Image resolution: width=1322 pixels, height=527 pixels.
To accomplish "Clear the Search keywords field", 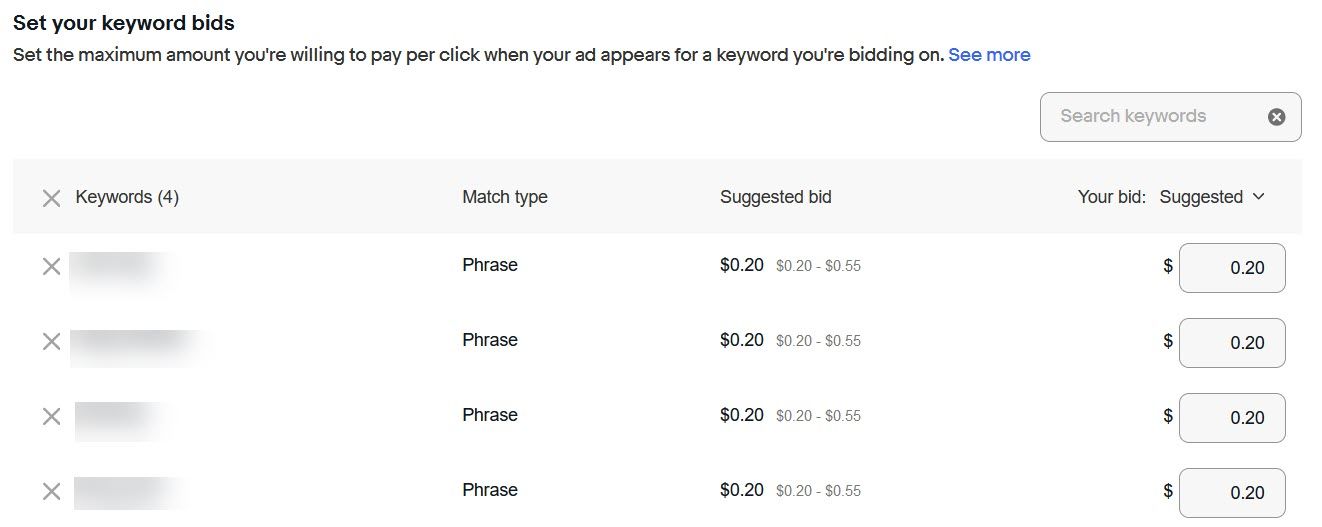I will point(1276,117).
